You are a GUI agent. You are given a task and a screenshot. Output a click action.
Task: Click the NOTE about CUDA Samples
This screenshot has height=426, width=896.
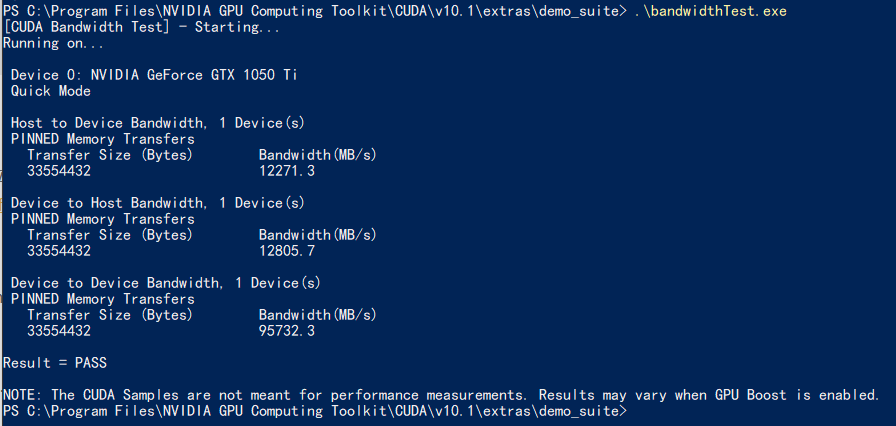441,395
